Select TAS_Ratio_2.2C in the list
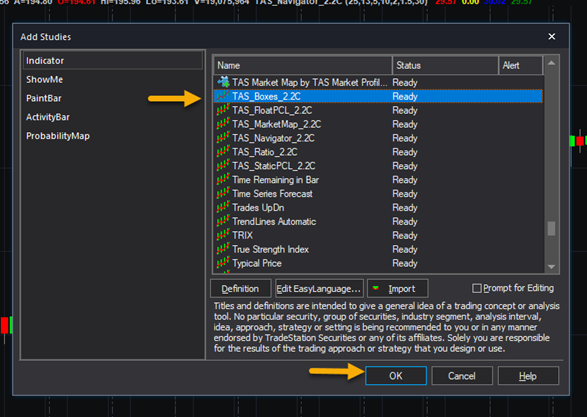Image resolution: width=587 pixels, height=417 pixels. click(x=378, y=152)
